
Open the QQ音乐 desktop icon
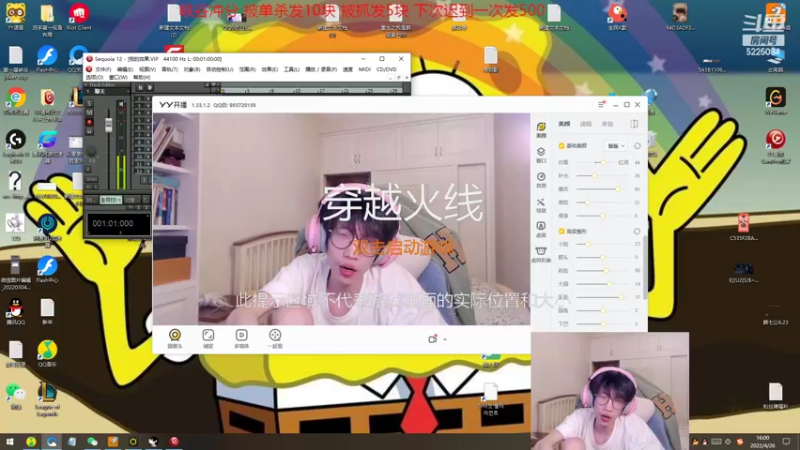click(47, 353)
